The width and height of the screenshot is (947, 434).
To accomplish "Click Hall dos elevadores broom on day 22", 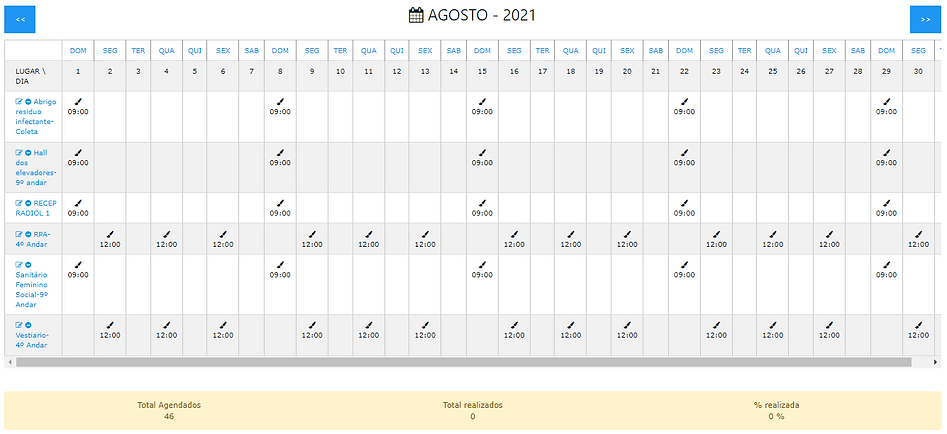I will click(x=684, y=152).
